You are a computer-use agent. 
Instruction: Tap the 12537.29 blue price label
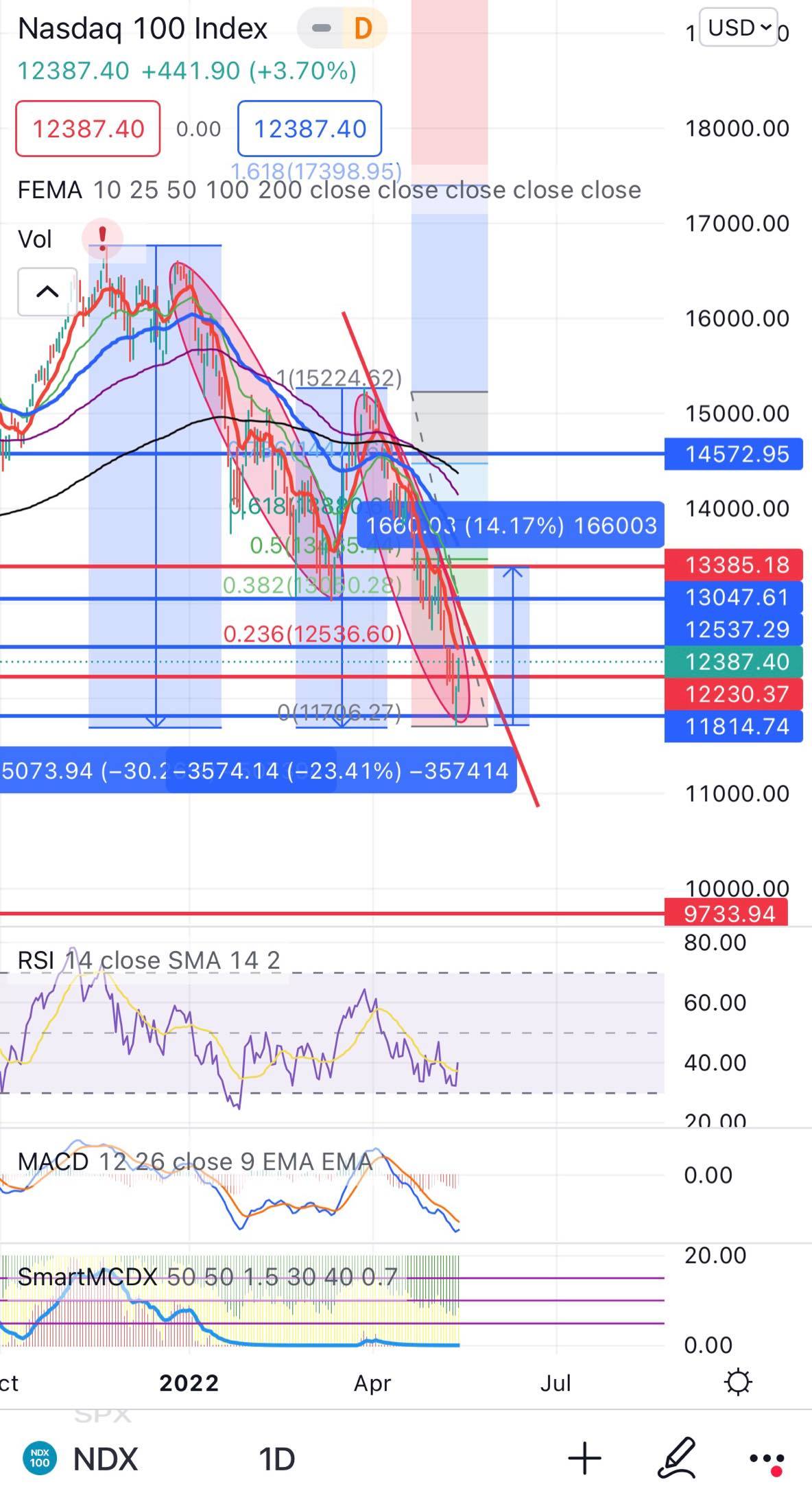(734, 630)
